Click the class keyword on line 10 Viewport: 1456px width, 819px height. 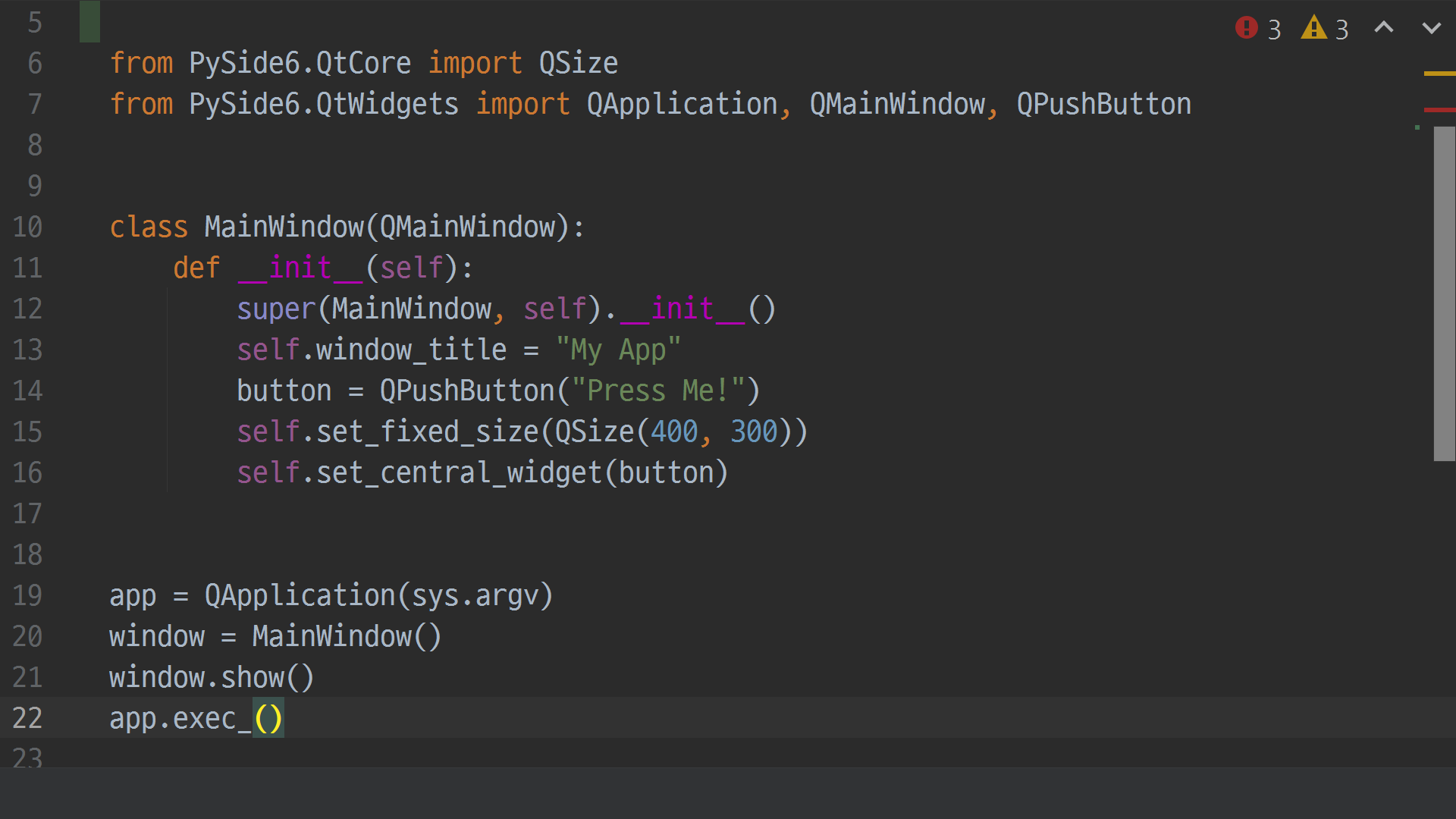[x=148, y=227]
